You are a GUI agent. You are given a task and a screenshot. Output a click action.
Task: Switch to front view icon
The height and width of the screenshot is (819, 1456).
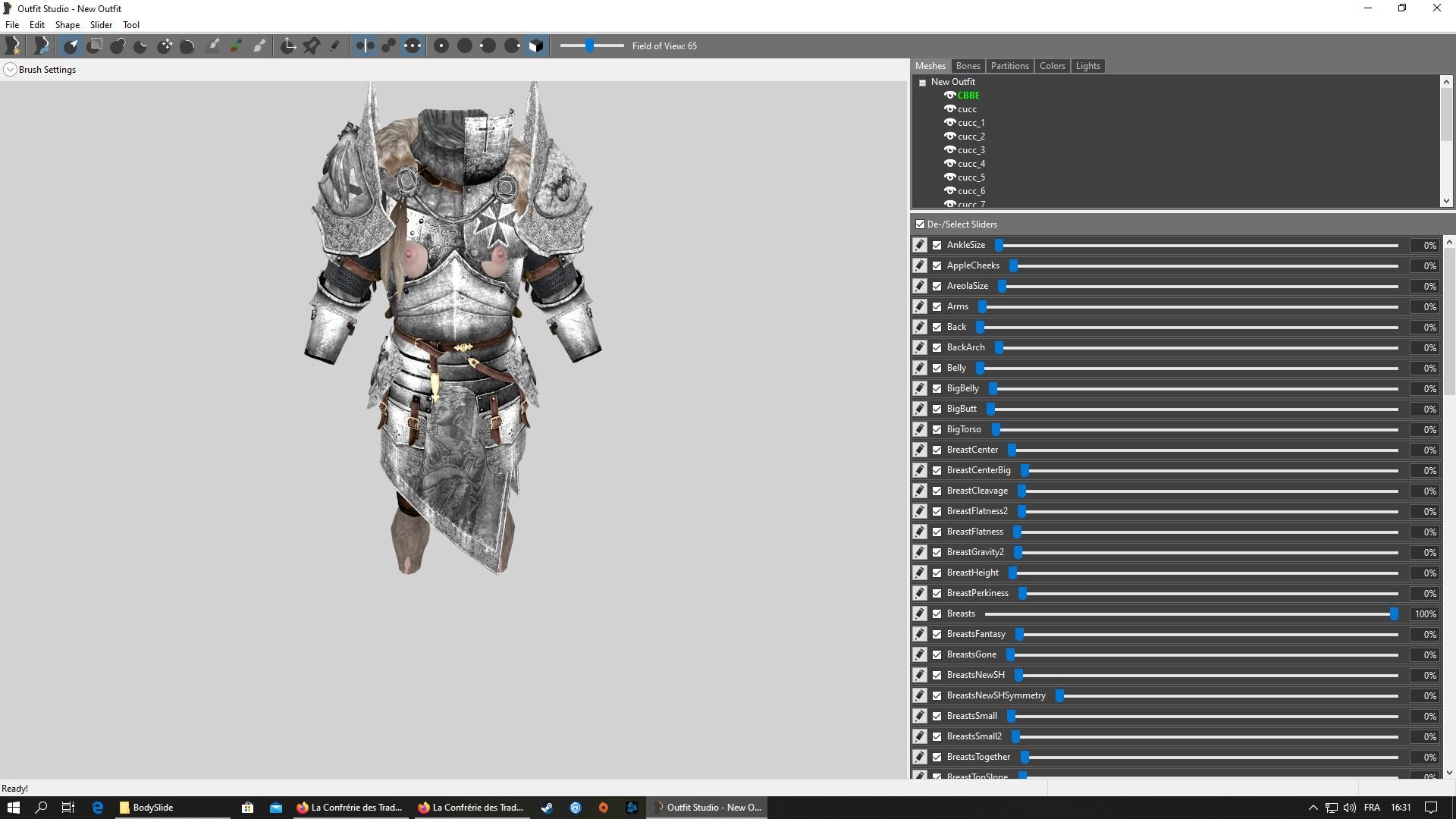pyautogui.click(x=441, y=46)
